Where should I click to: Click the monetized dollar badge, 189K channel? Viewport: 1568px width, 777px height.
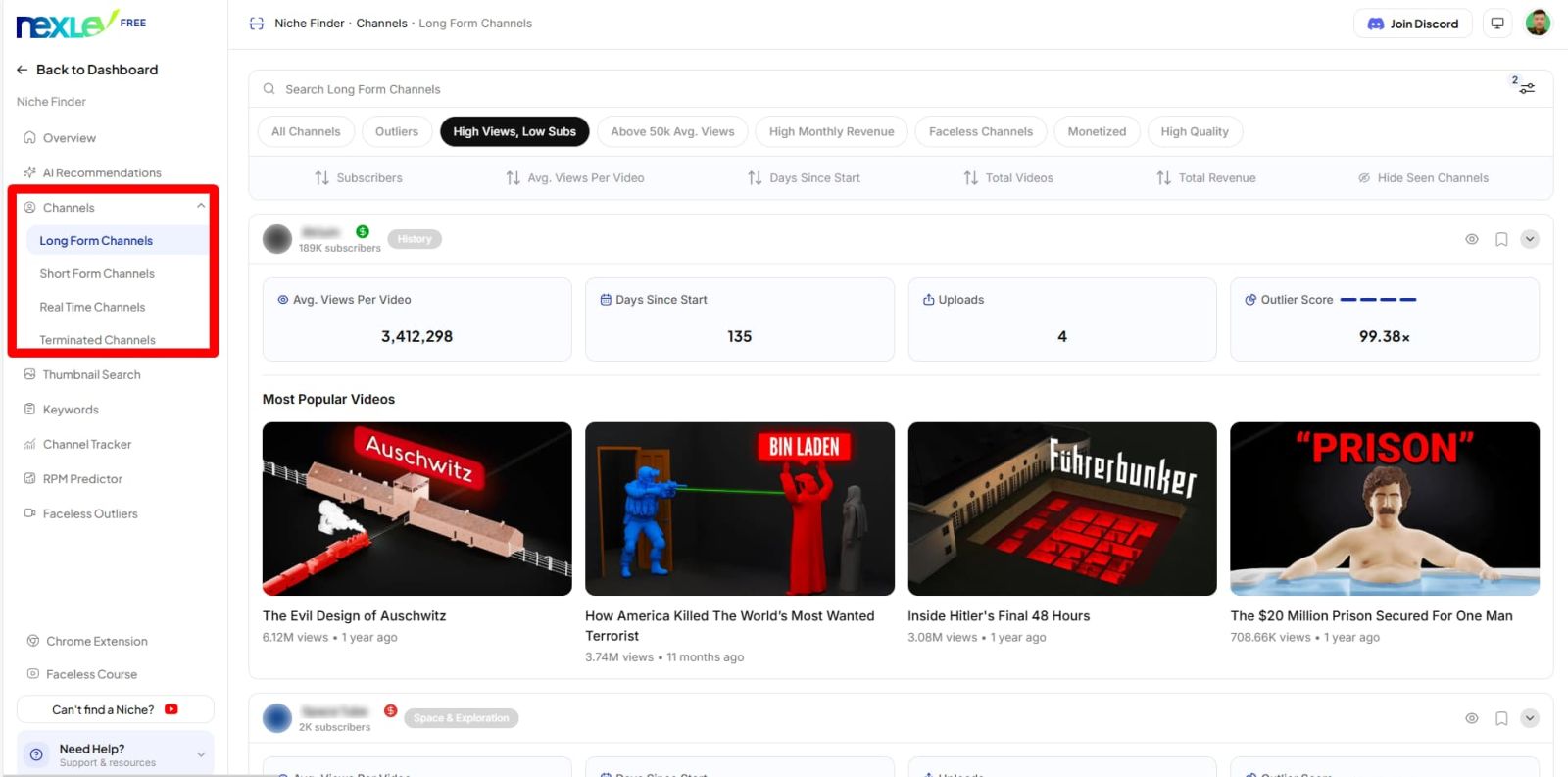[363, 232]
